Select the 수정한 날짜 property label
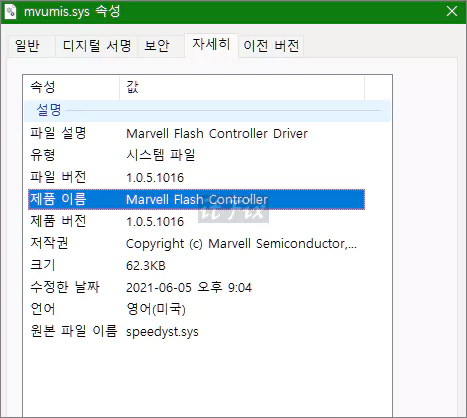 tap(65, 287)
